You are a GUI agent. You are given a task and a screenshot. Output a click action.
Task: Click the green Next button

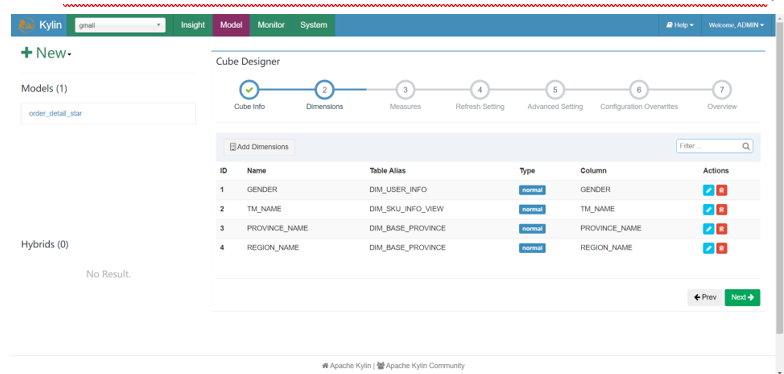[742, 297]
